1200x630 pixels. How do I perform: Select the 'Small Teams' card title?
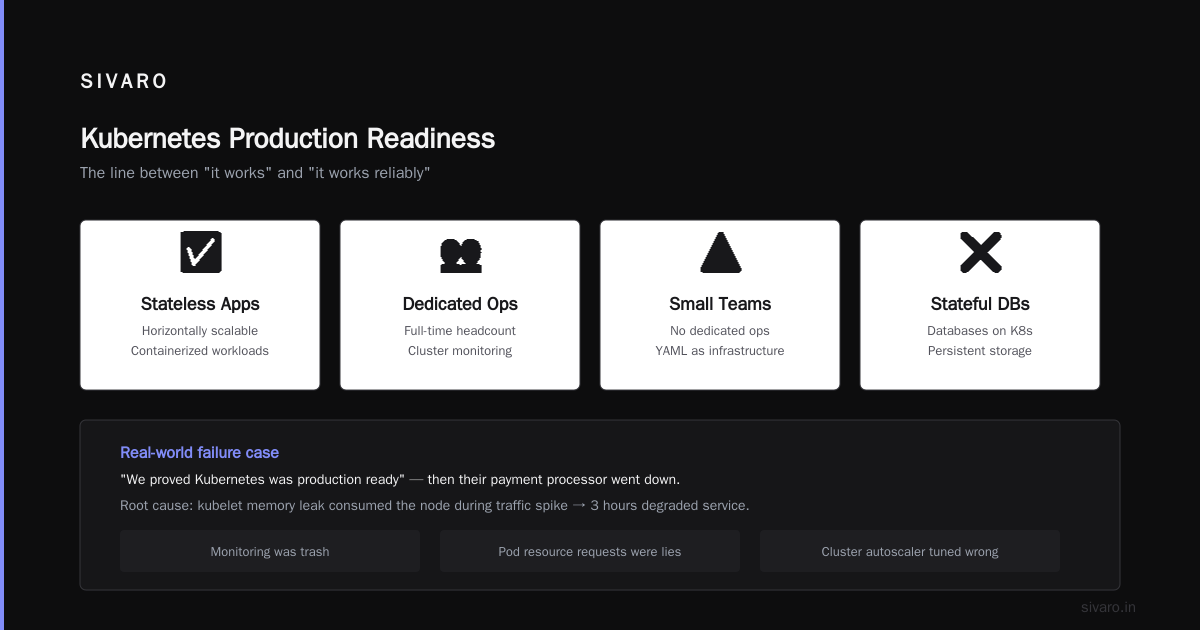click(x=720, y=304)
